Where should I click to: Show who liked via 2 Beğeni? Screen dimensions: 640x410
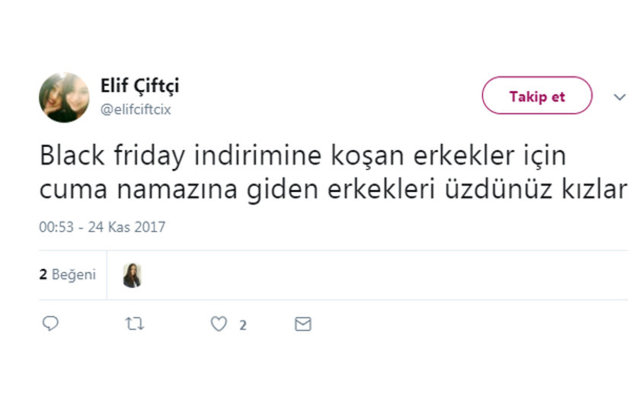pyautogui.click(x=68, y=274)
